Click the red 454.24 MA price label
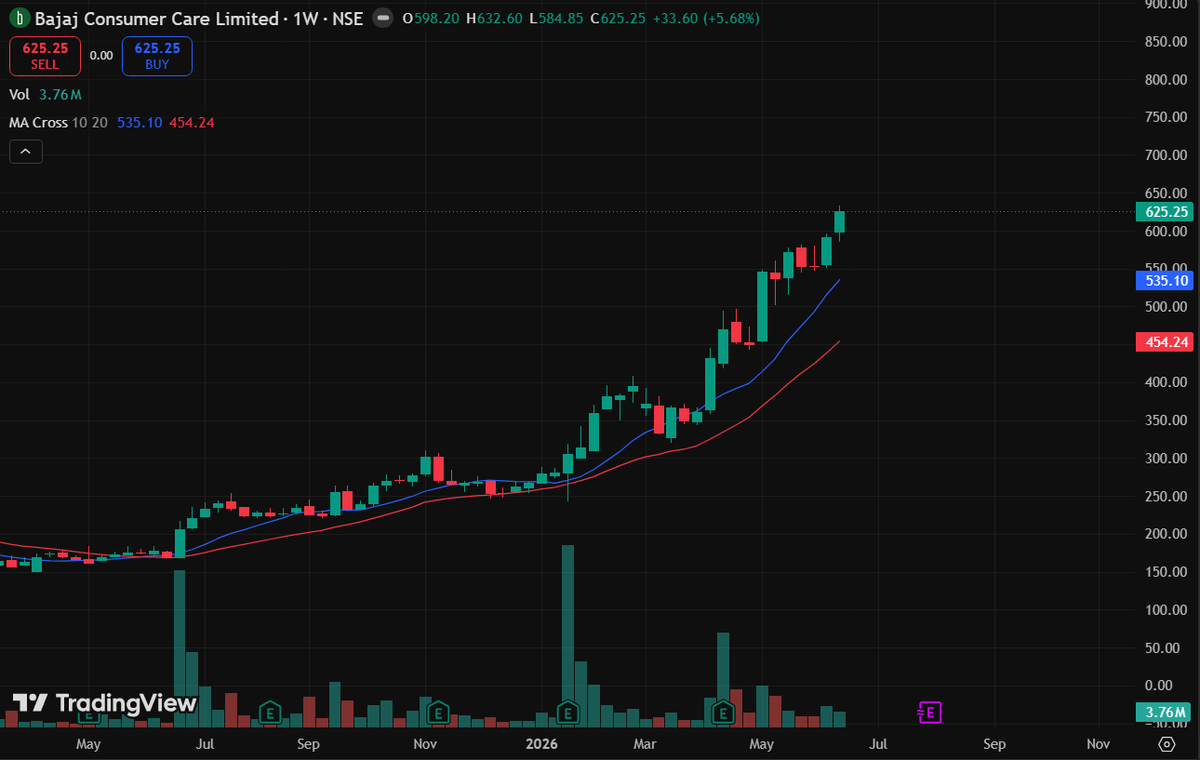Image resolution: width=1200 pixels, height=760 pixels. pos(1165,342)
